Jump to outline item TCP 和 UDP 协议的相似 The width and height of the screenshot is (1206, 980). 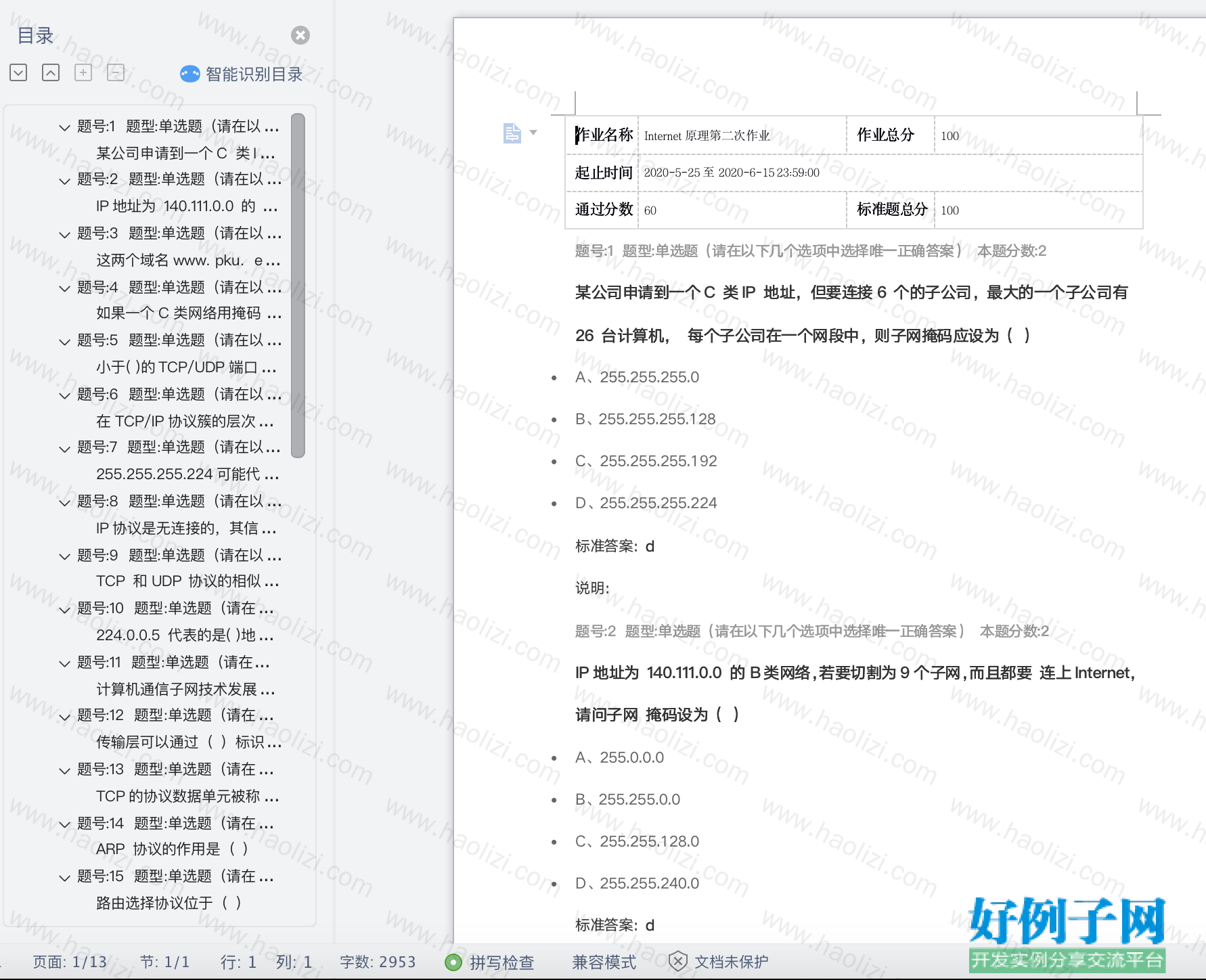187,581
